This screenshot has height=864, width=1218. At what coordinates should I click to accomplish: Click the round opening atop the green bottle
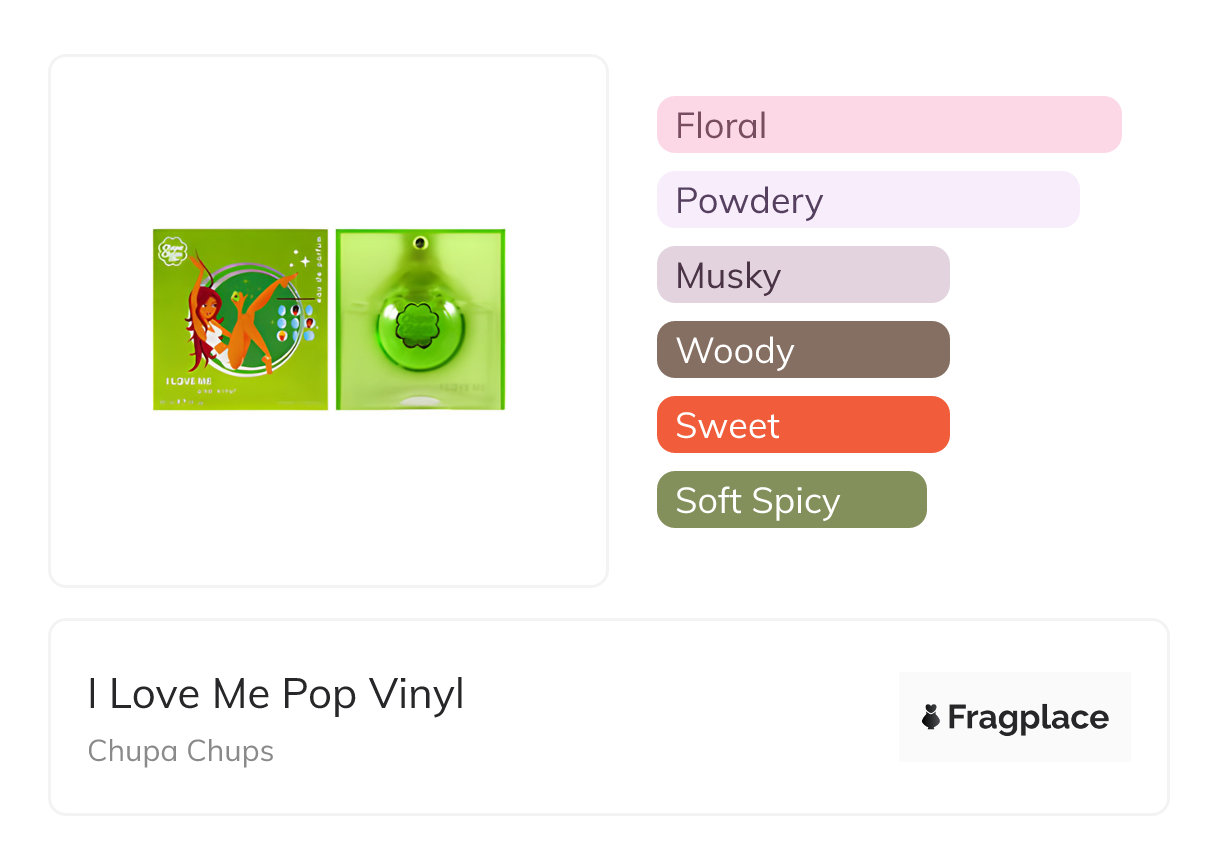420,241
